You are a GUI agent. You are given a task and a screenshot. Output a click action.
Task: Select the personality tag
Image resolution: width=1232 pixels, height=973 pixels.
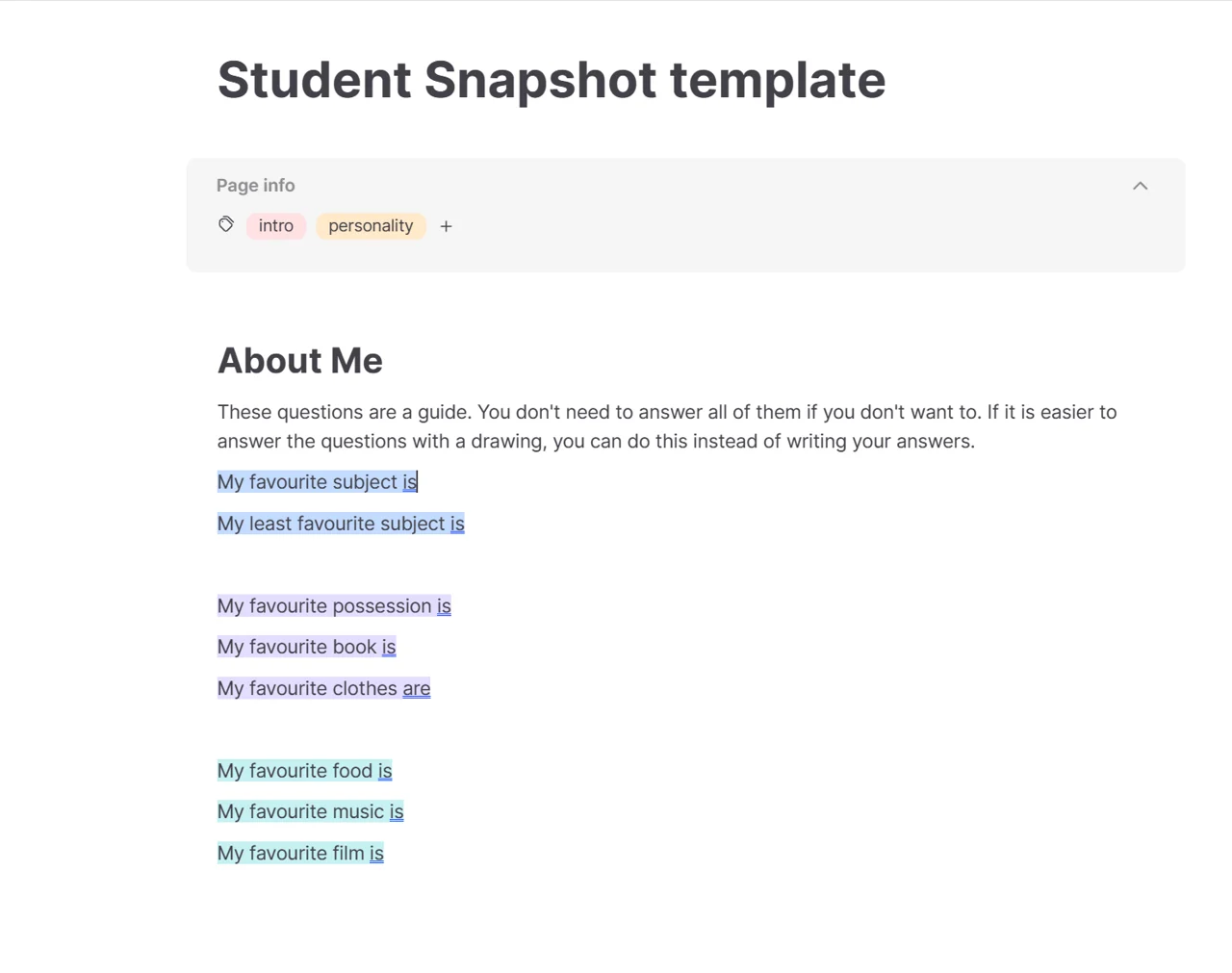point(371,226)
